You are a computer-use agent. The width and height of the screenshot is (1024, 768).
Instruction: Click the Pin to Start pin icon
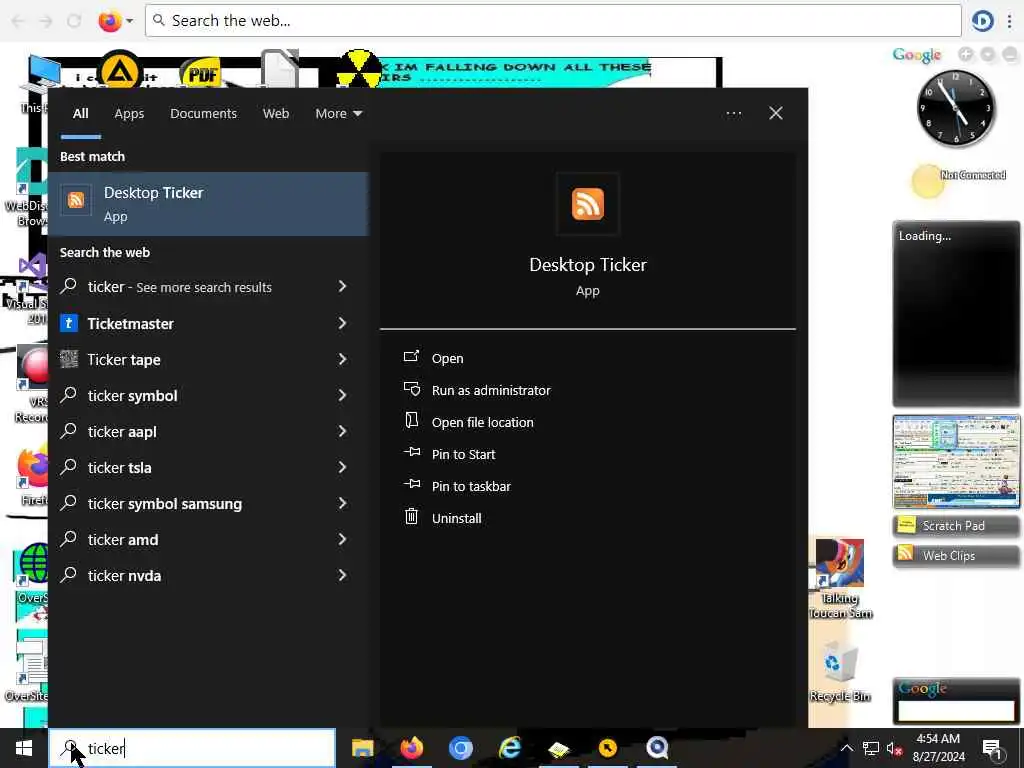point(411,453)
